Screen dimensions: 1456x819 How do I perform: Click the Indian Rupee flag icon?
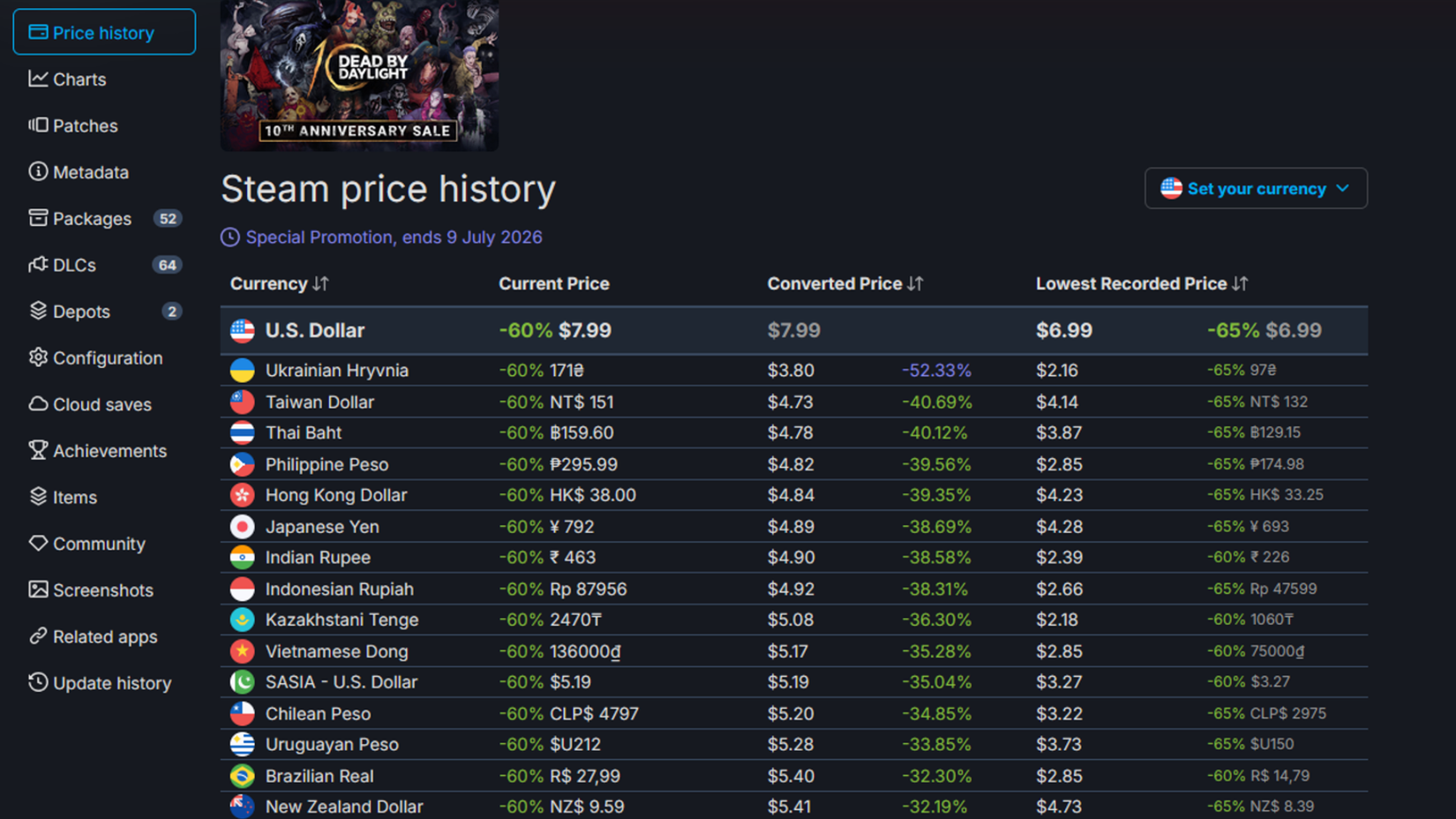[x=243, y=558]
